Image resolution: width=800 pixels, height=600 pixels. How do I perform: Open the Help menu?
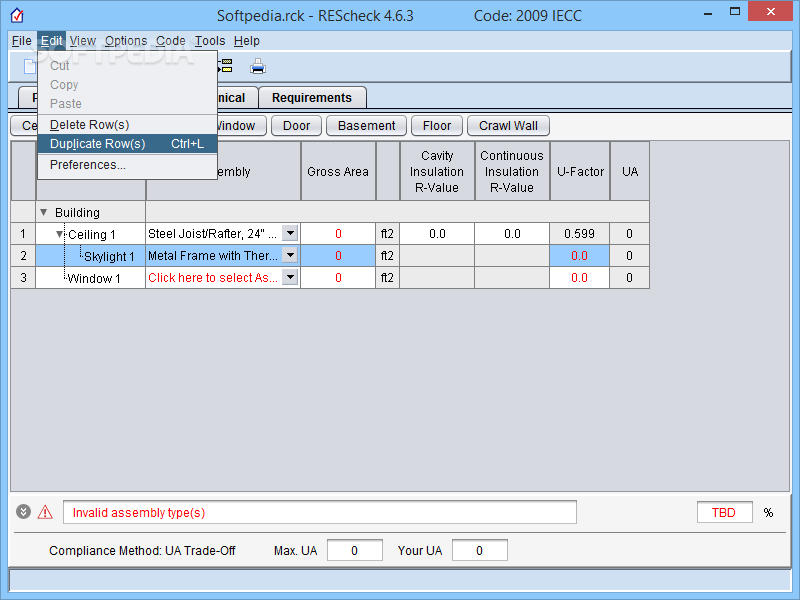[247, 41]
